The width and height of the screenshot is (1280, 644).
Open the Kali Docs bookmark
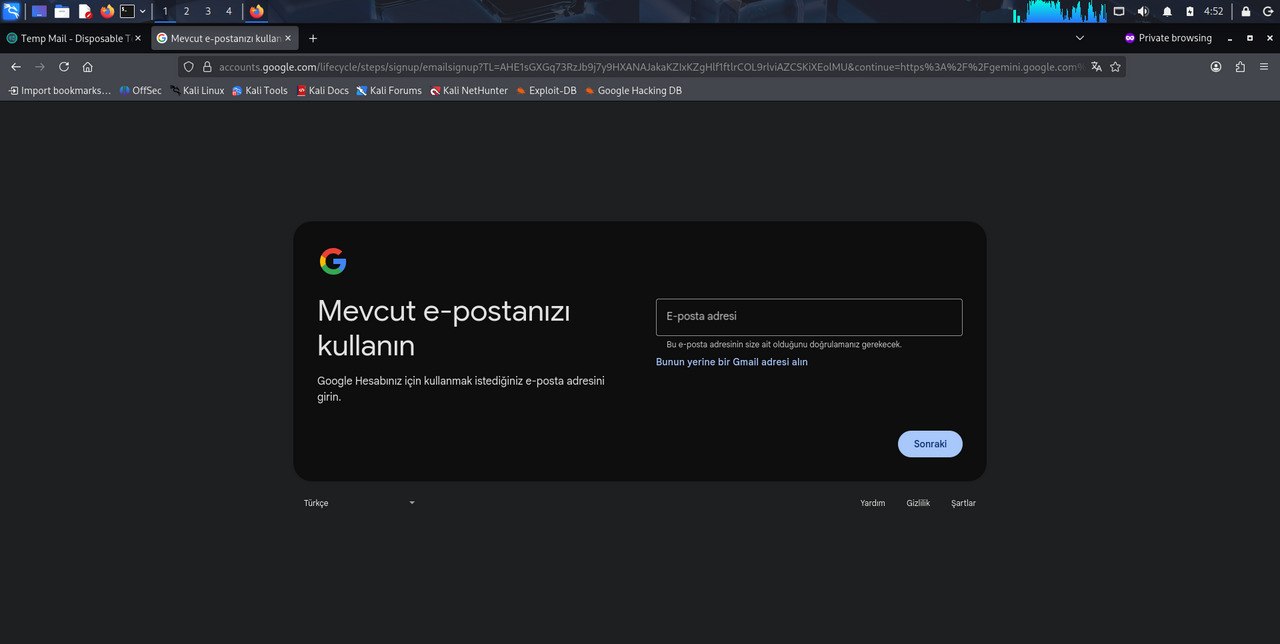(x=323, y=90)
